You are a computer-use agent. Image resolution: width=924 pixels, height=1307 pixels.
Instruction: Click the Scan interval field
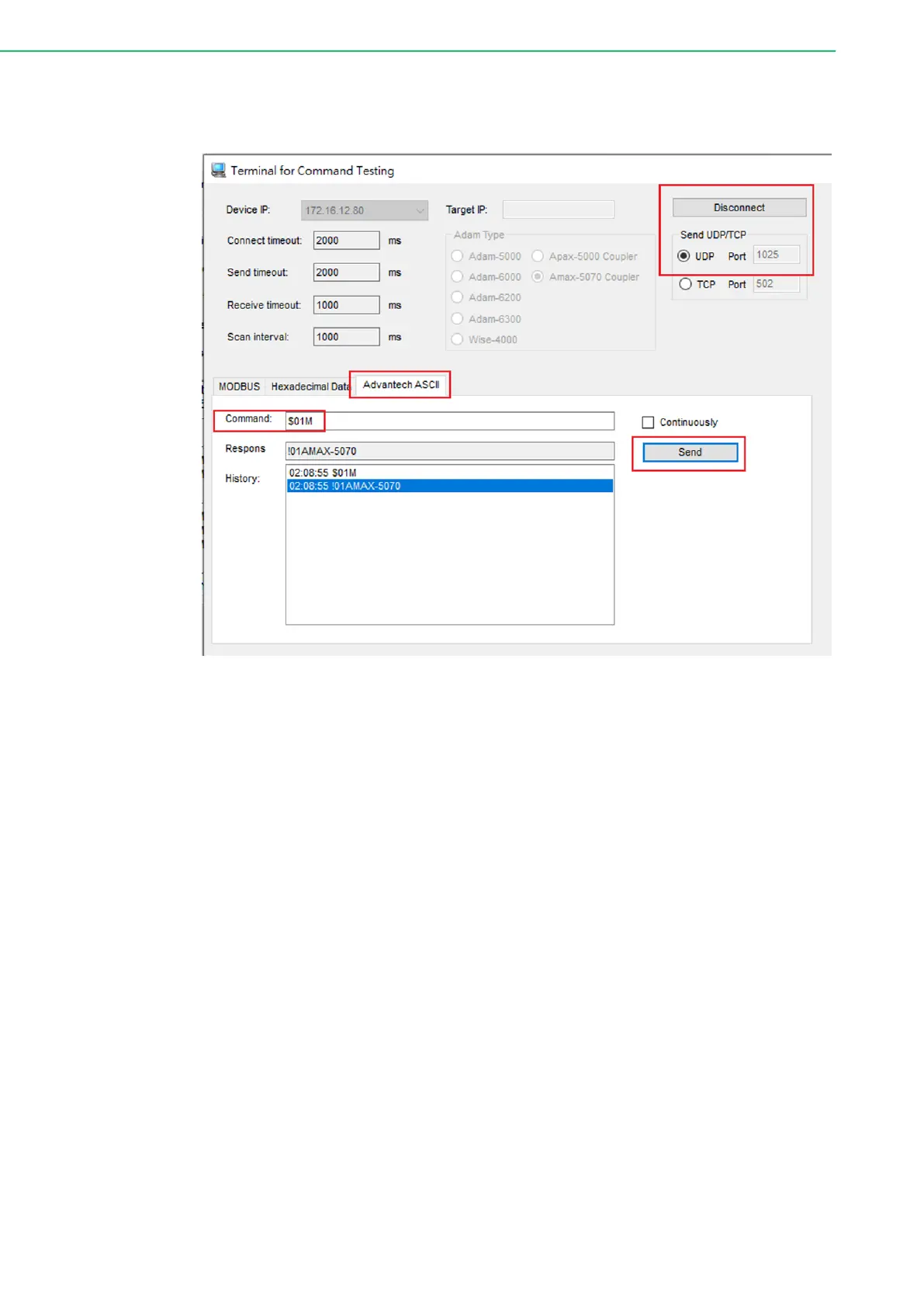point(346,337)
